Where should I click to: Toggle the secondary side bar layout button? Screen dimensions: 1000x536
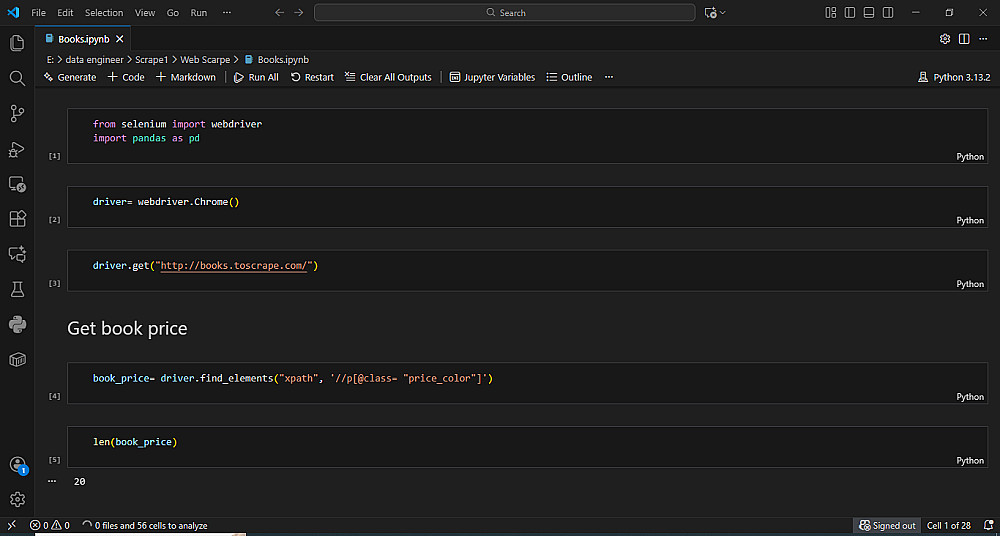(888, 13)
